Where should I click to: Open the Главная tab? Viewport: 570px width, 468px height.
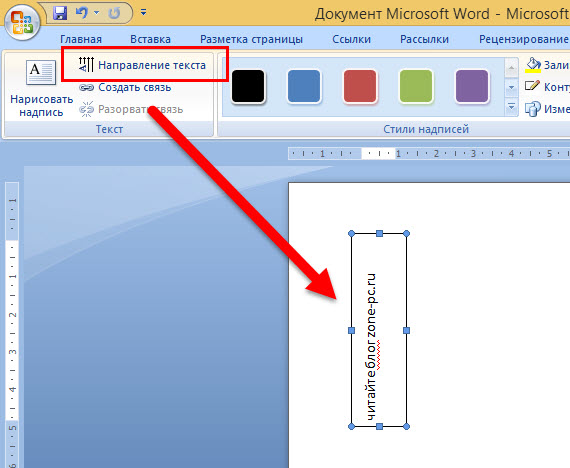pos(81,39)
